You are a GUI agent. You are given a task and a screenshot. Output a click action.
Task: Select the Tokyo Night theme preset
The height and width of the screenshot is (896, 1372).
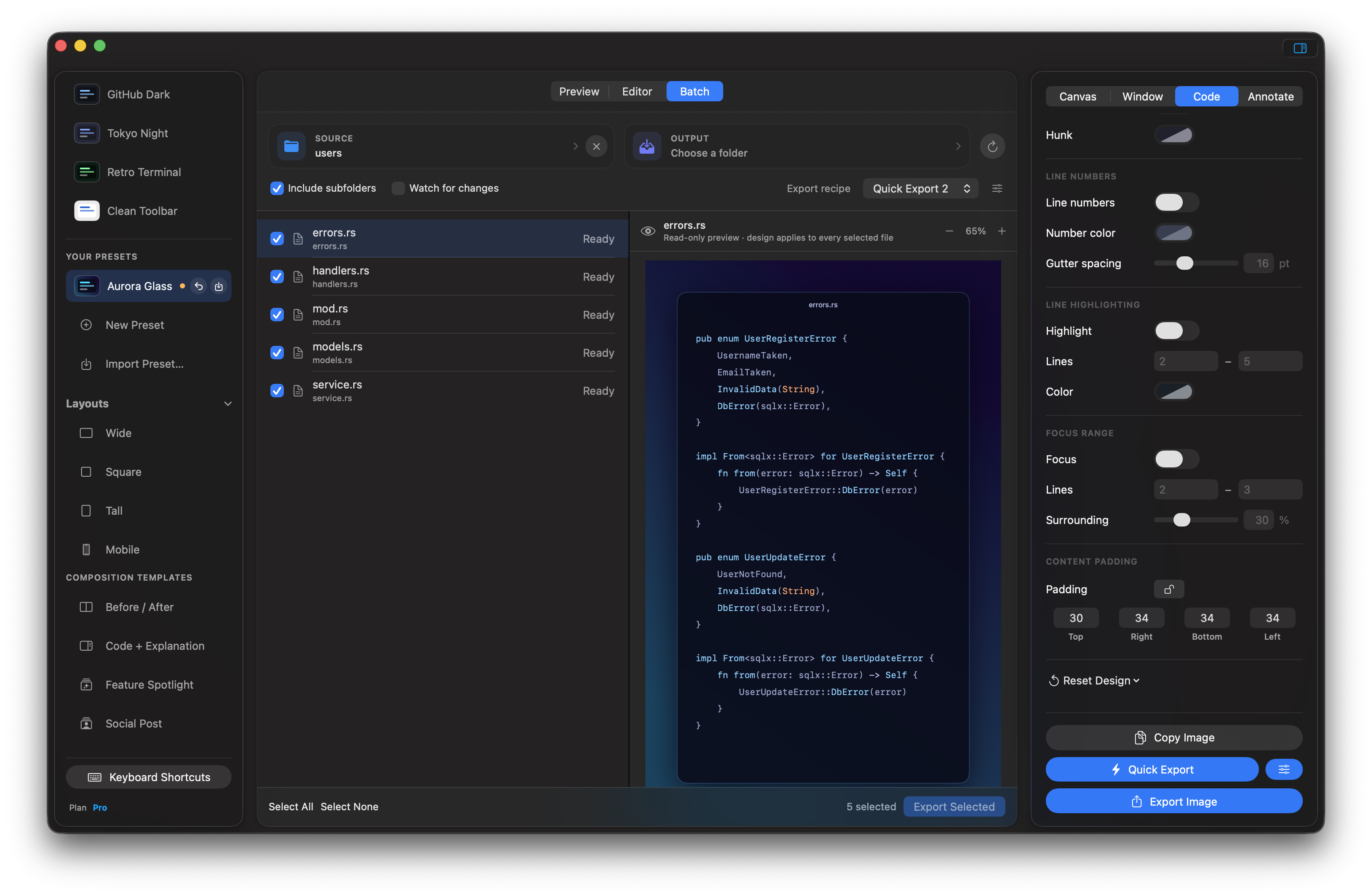[x=148, y=133]
